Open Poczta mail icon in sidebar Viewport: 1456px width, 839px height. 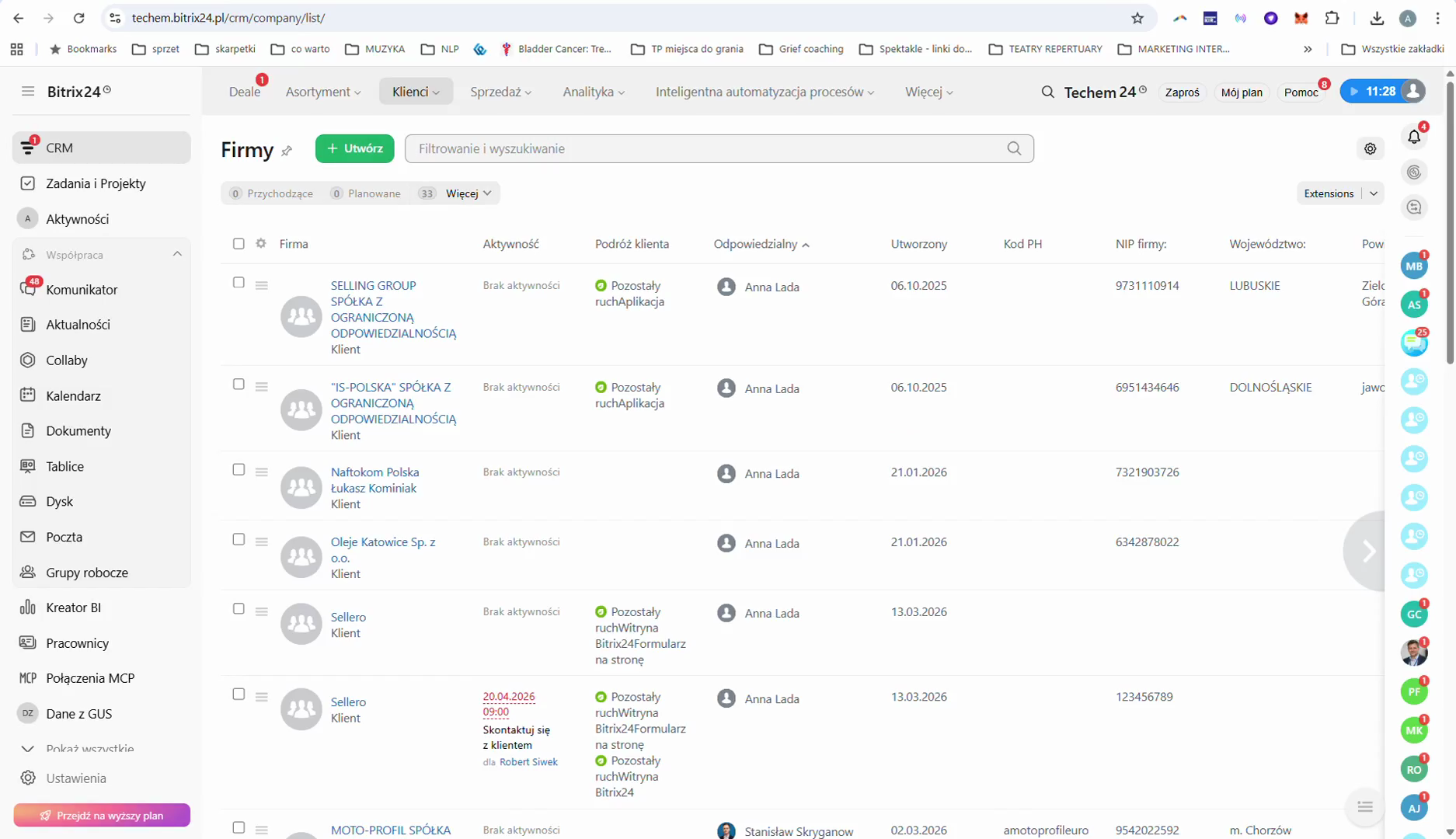click(28, 537)
